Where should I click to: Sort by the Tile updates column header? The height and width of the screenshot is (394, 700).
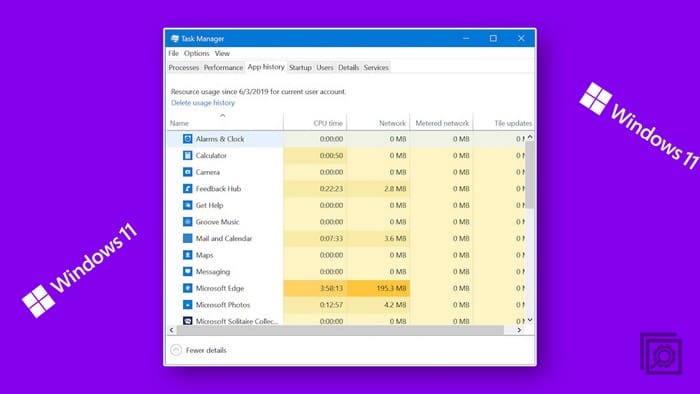504,122
